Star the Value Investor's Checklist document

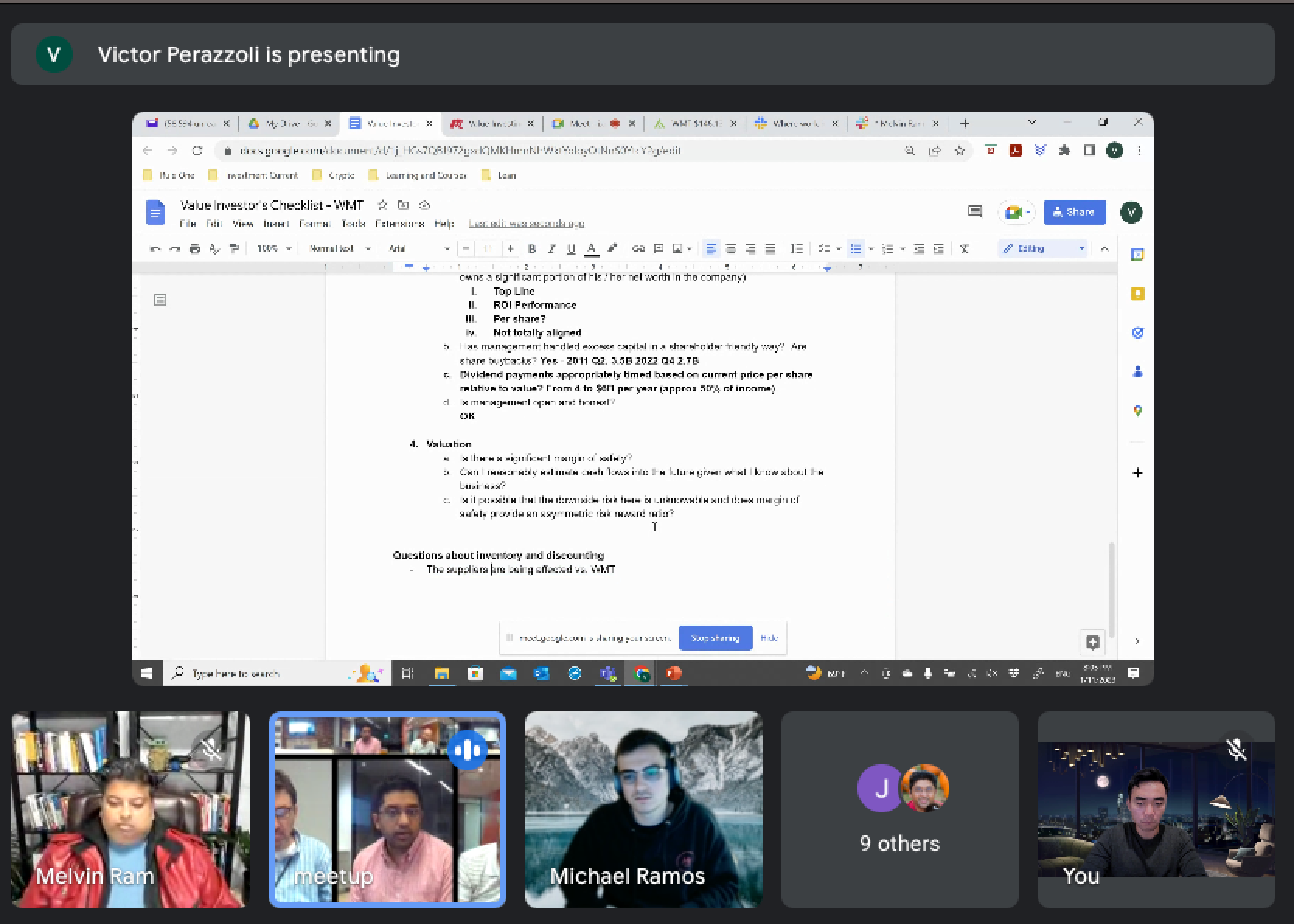tap(382, 205)
